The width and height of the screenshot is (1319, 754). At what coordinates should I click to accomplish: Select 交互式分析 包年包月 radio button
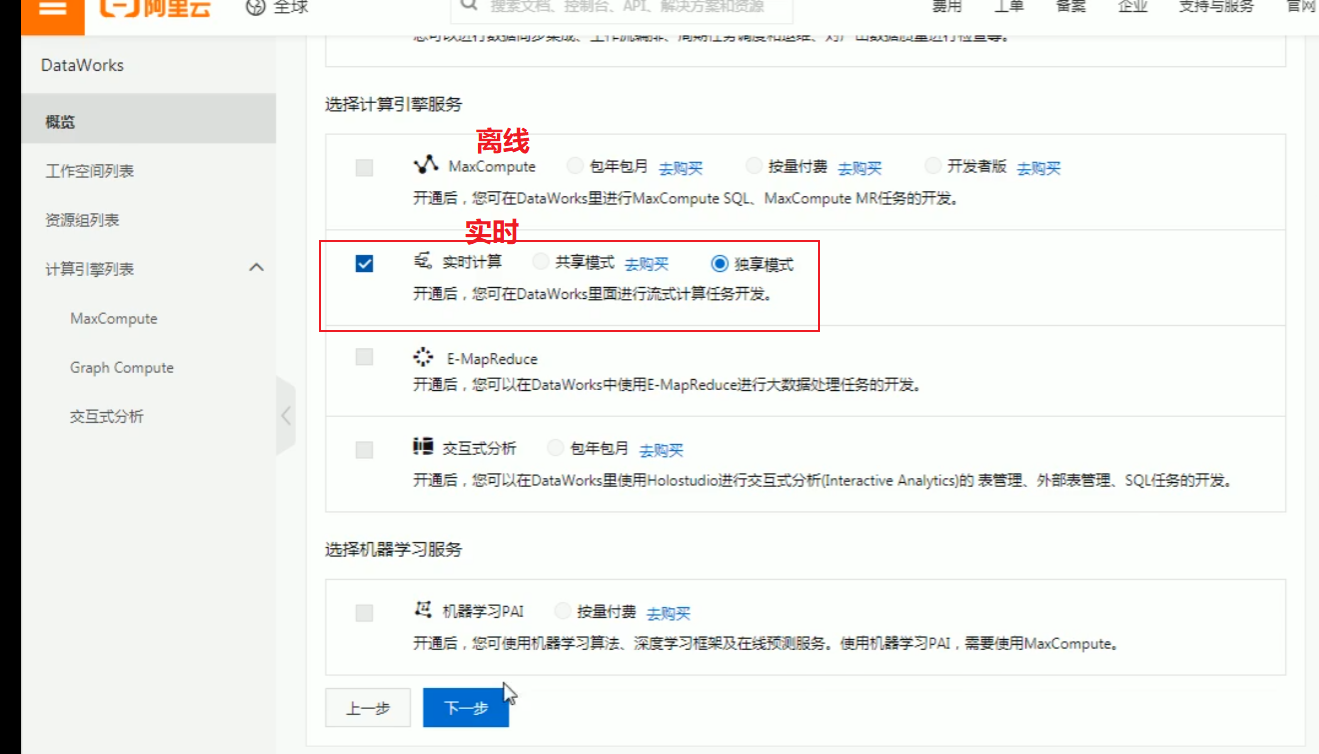(556, 448)
